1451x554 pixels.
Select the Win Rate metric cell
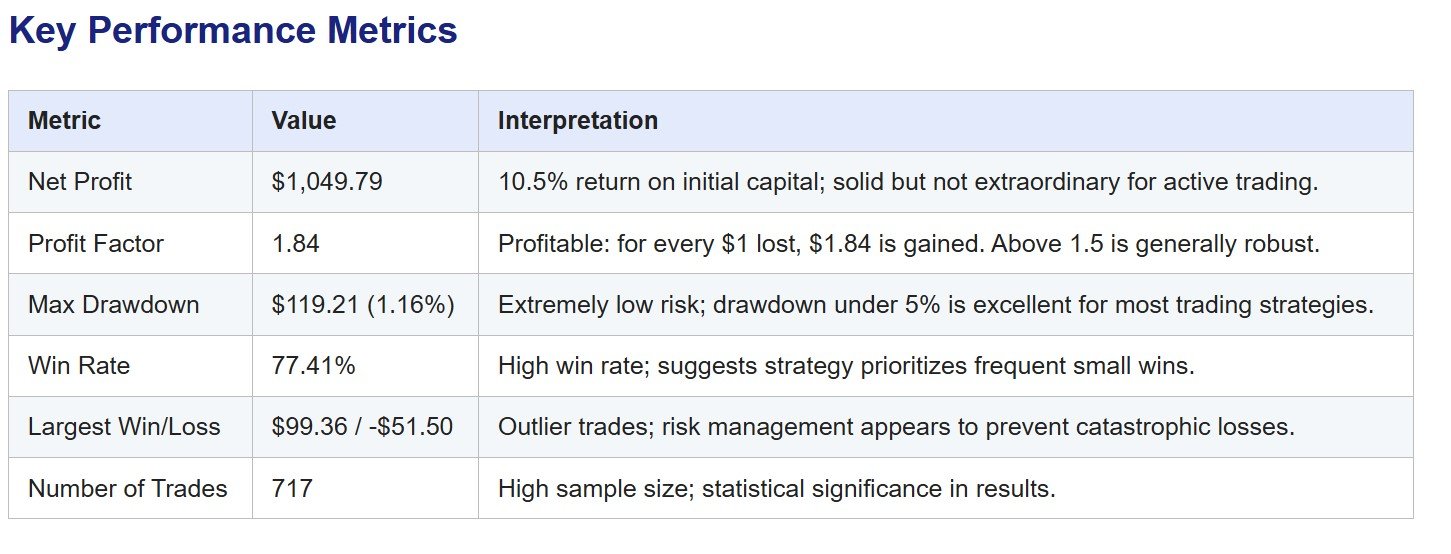(x=79, y=366)
